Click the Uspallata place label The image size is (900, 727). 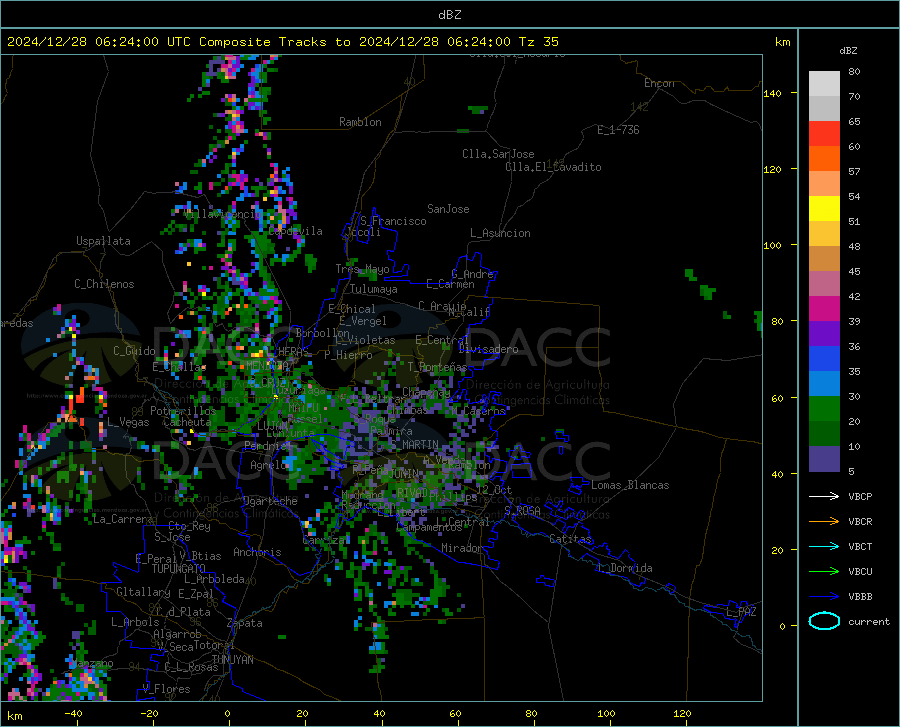103,241
